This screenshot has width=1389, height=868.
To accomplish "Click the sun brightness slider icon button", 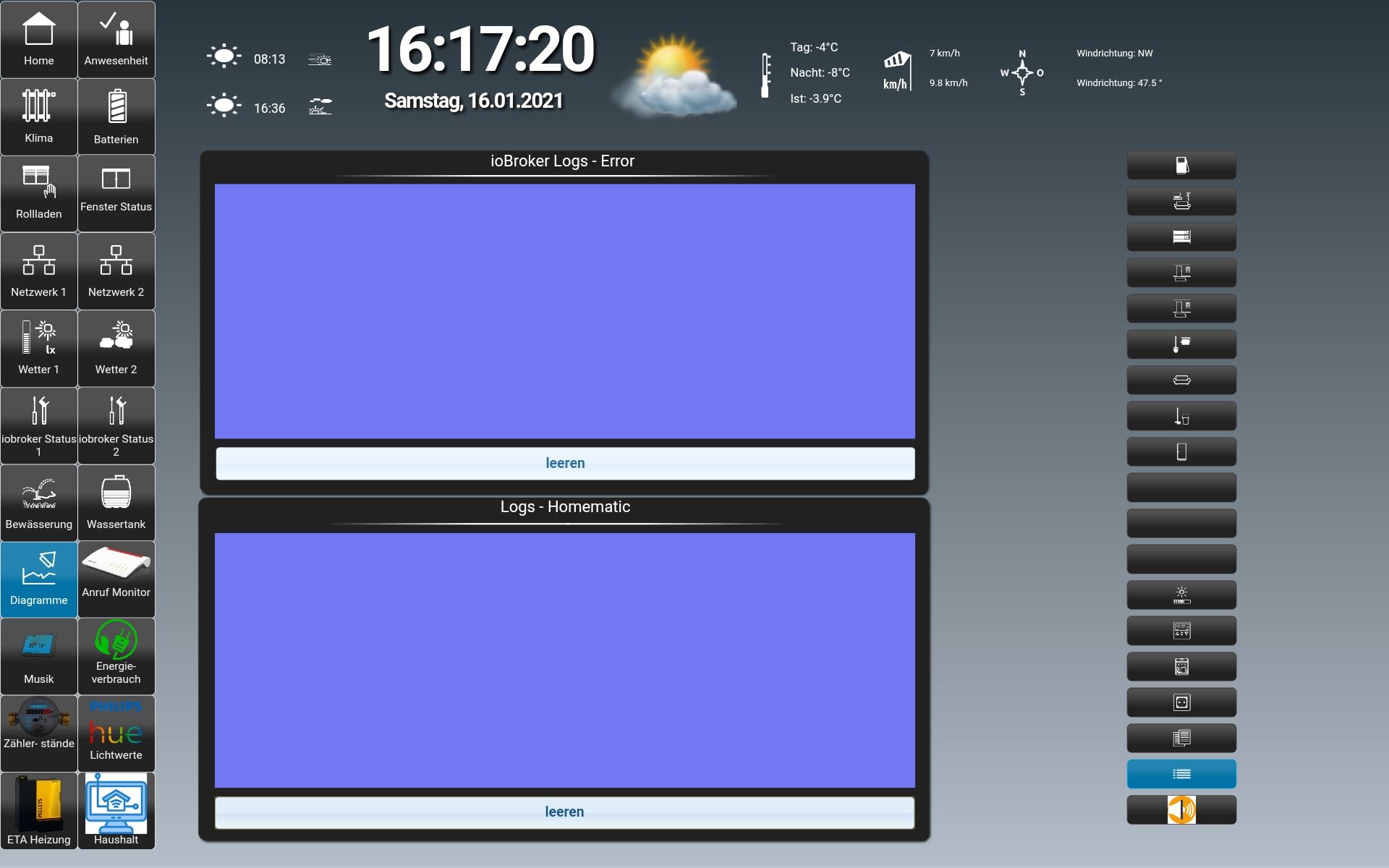I will tap(1181, 595).
